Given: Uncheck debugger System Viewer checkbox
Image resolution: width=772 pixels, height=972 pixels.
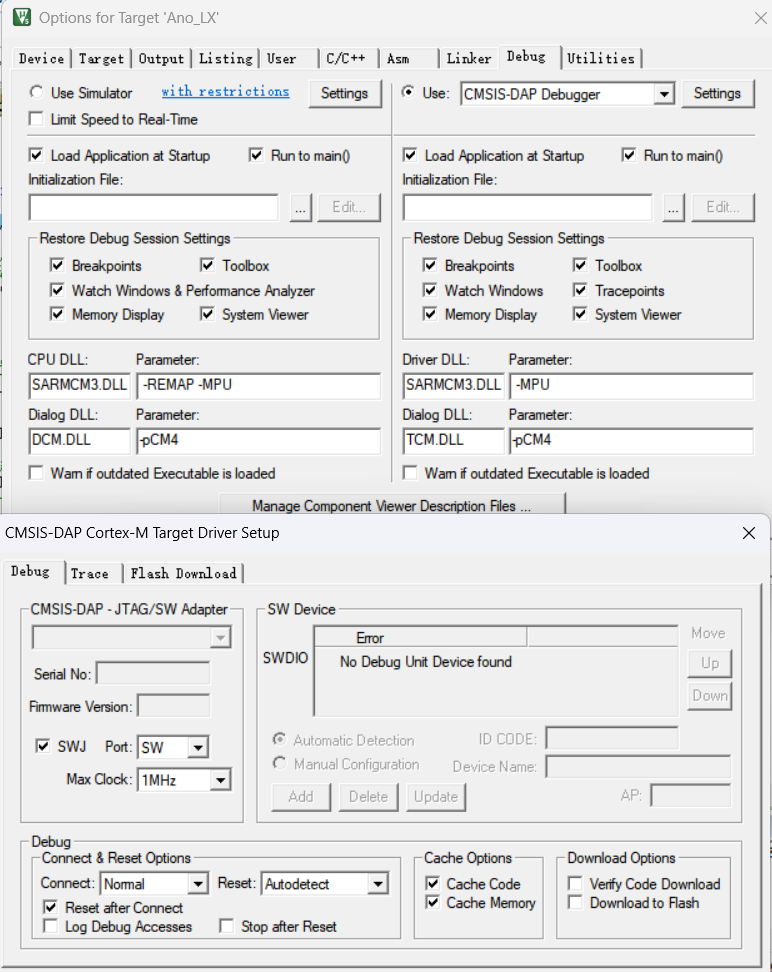Looking at the screenshot, I should click(x=580, y=314).
